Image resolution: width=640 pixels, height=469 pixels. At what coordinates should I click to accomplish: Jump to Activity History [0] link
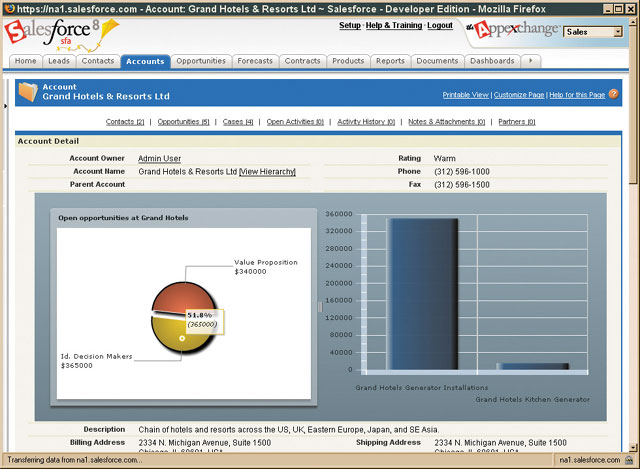point(366,122)
